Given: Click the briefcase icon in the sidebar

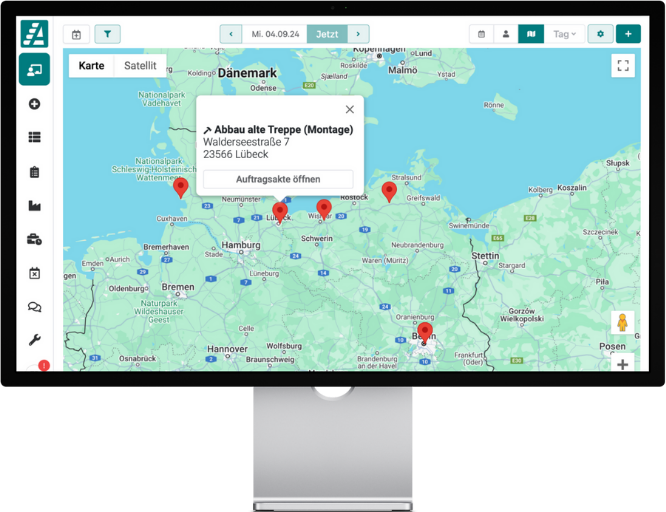Looking at the screenshot, I should [34, 240].
